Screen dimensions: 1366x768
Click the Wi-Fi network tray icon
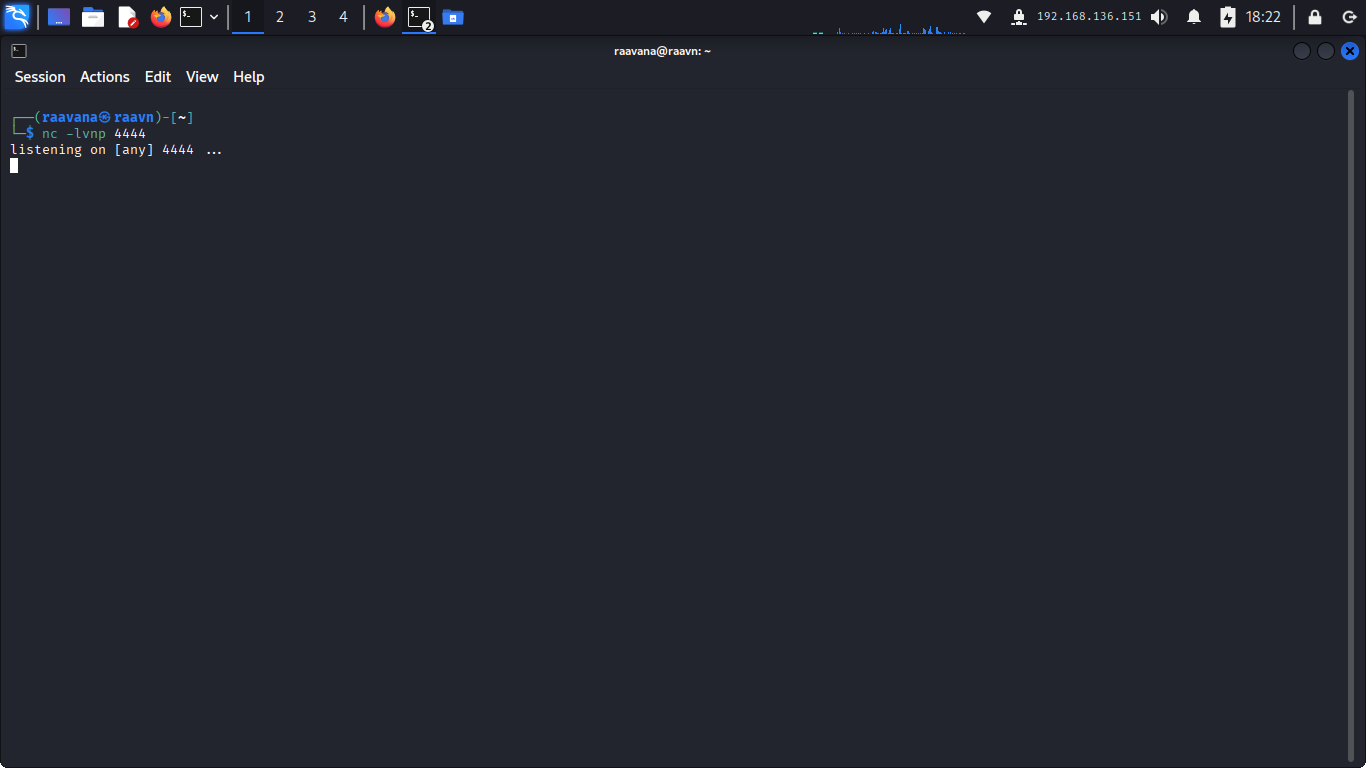(984, 17)
